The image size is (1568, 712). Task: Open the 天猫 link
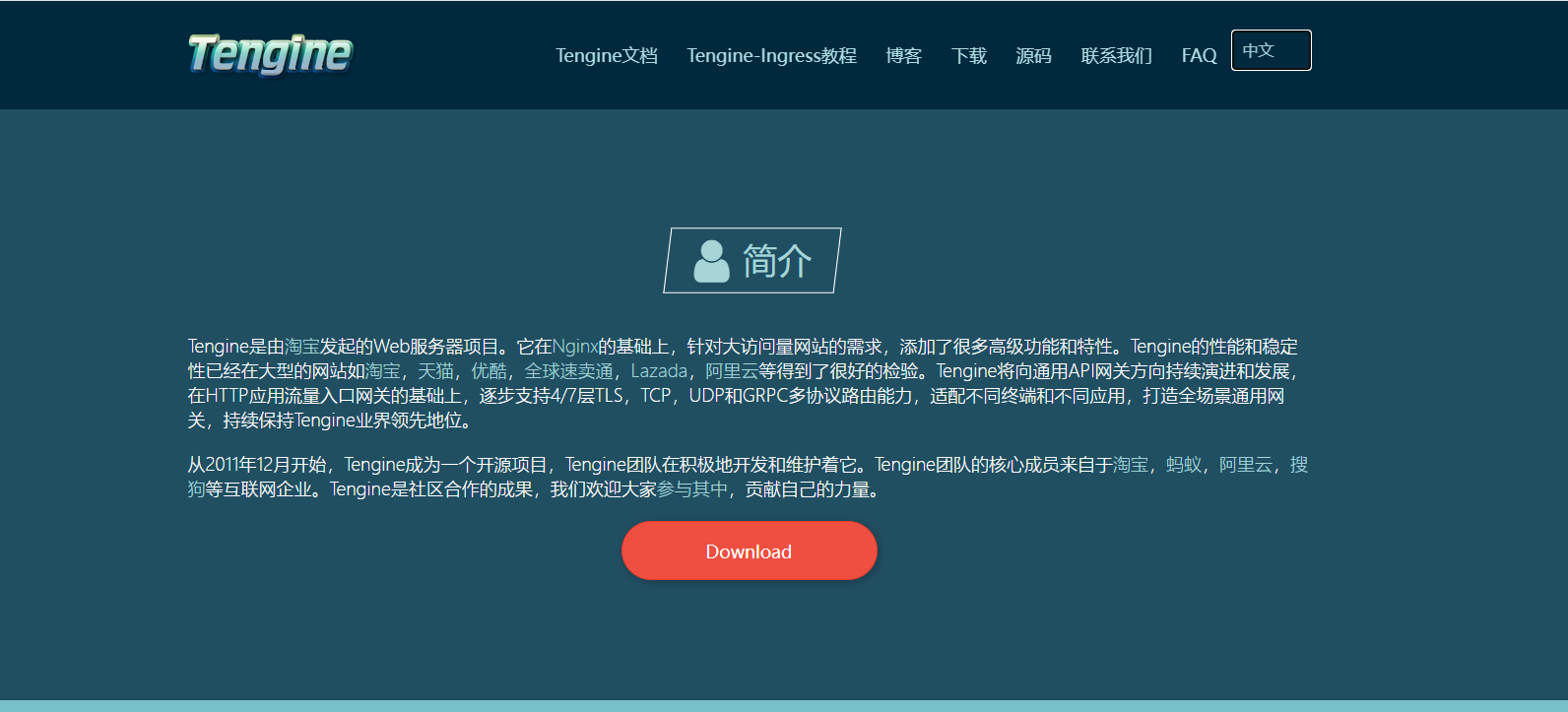click(x=435, y=371)
